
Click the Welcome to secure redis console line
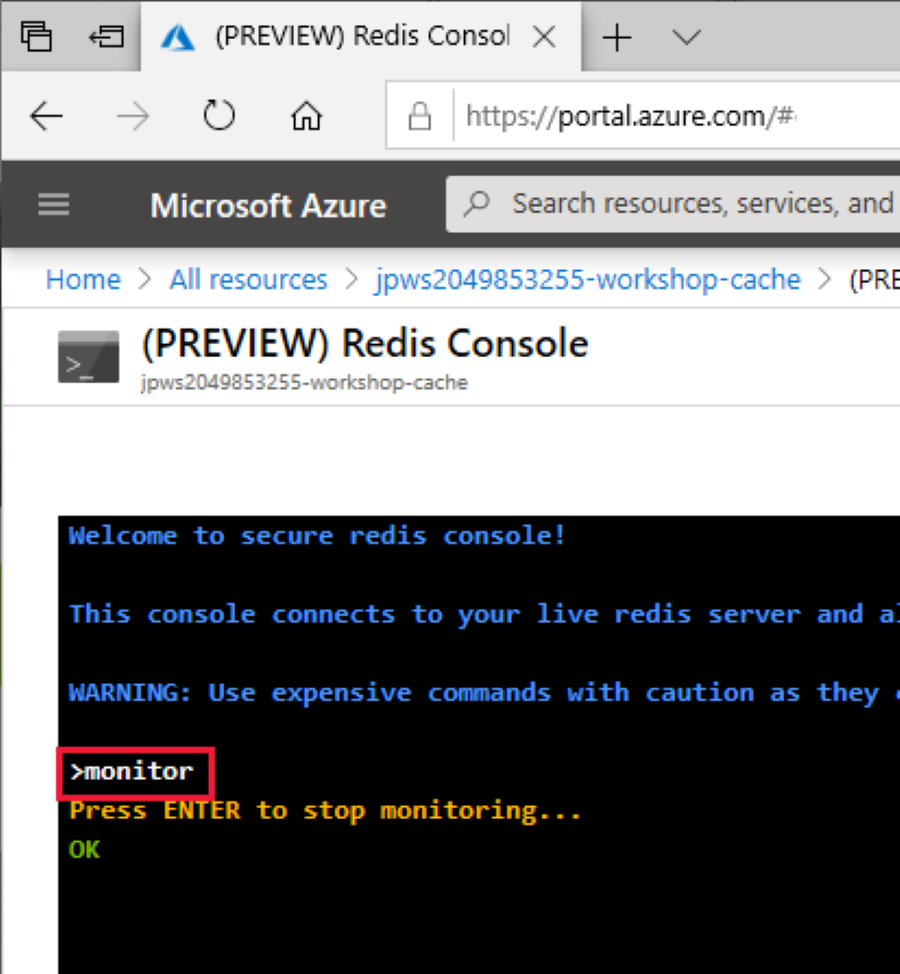point(317,535)
